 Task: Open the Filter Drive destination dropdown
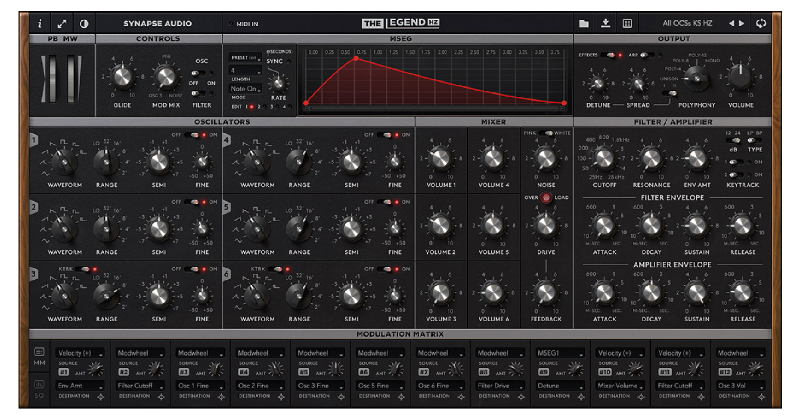point(499,386)
